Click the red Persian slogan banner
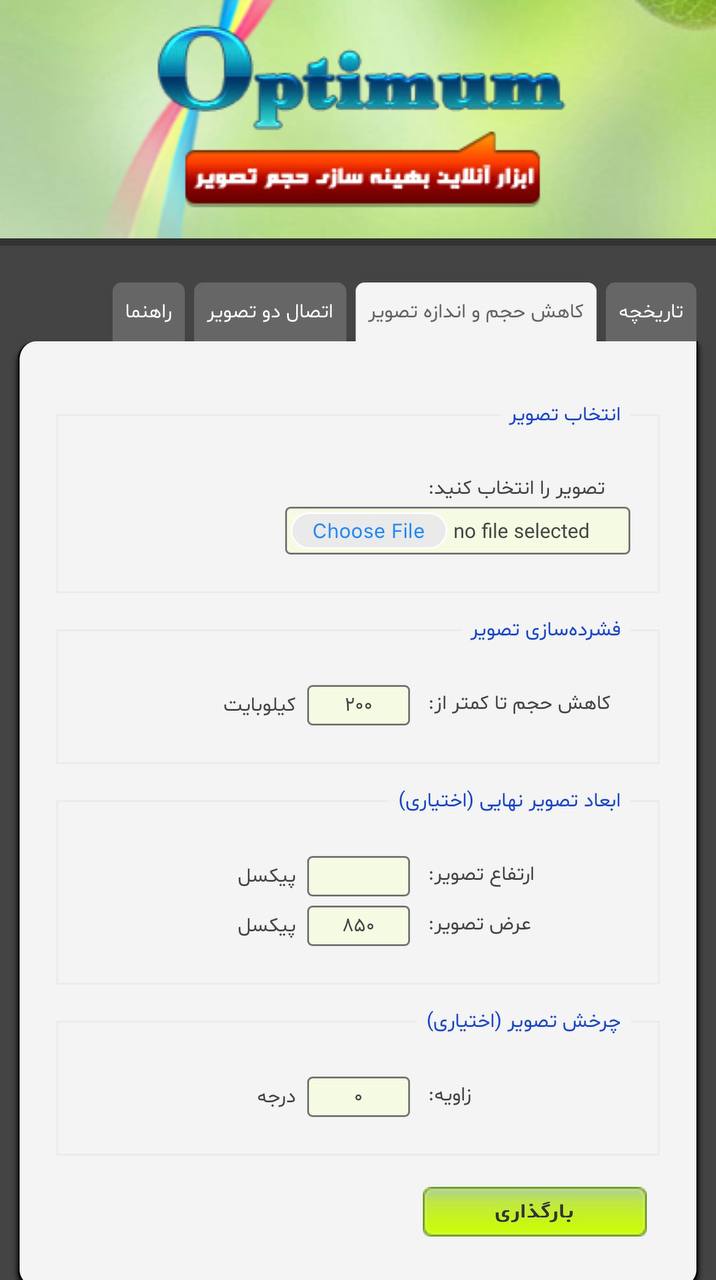 (x=362, y=178)
